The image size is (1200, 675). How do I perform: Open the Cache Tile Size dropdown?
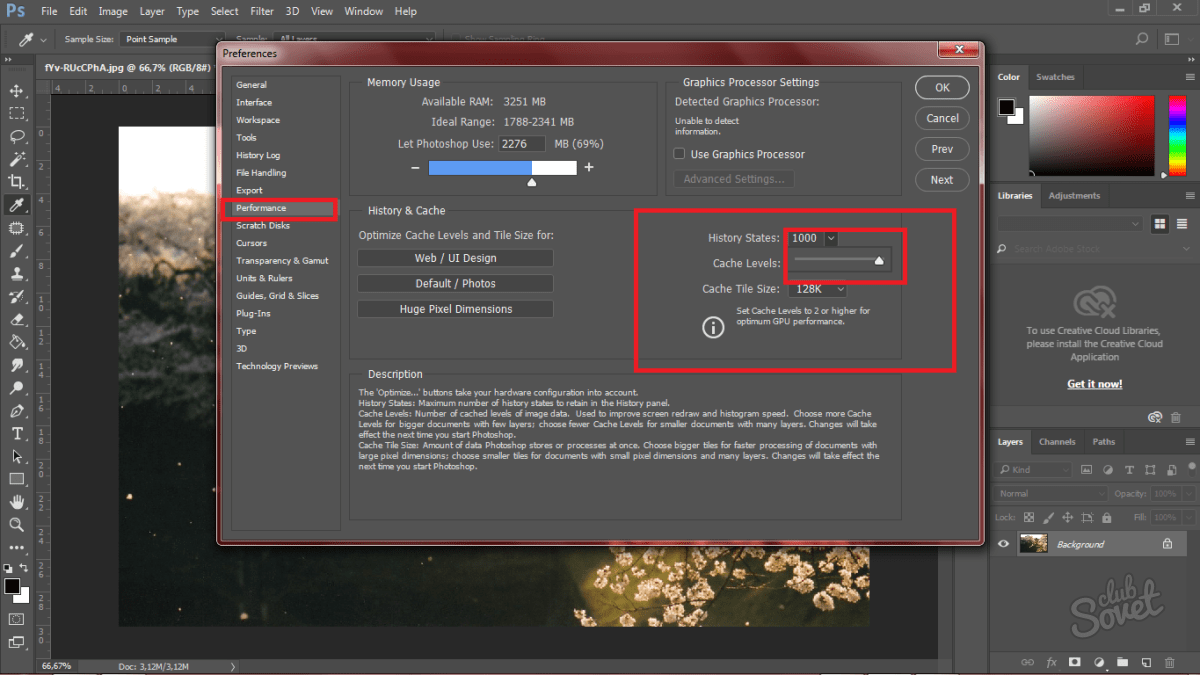[818, 289]
